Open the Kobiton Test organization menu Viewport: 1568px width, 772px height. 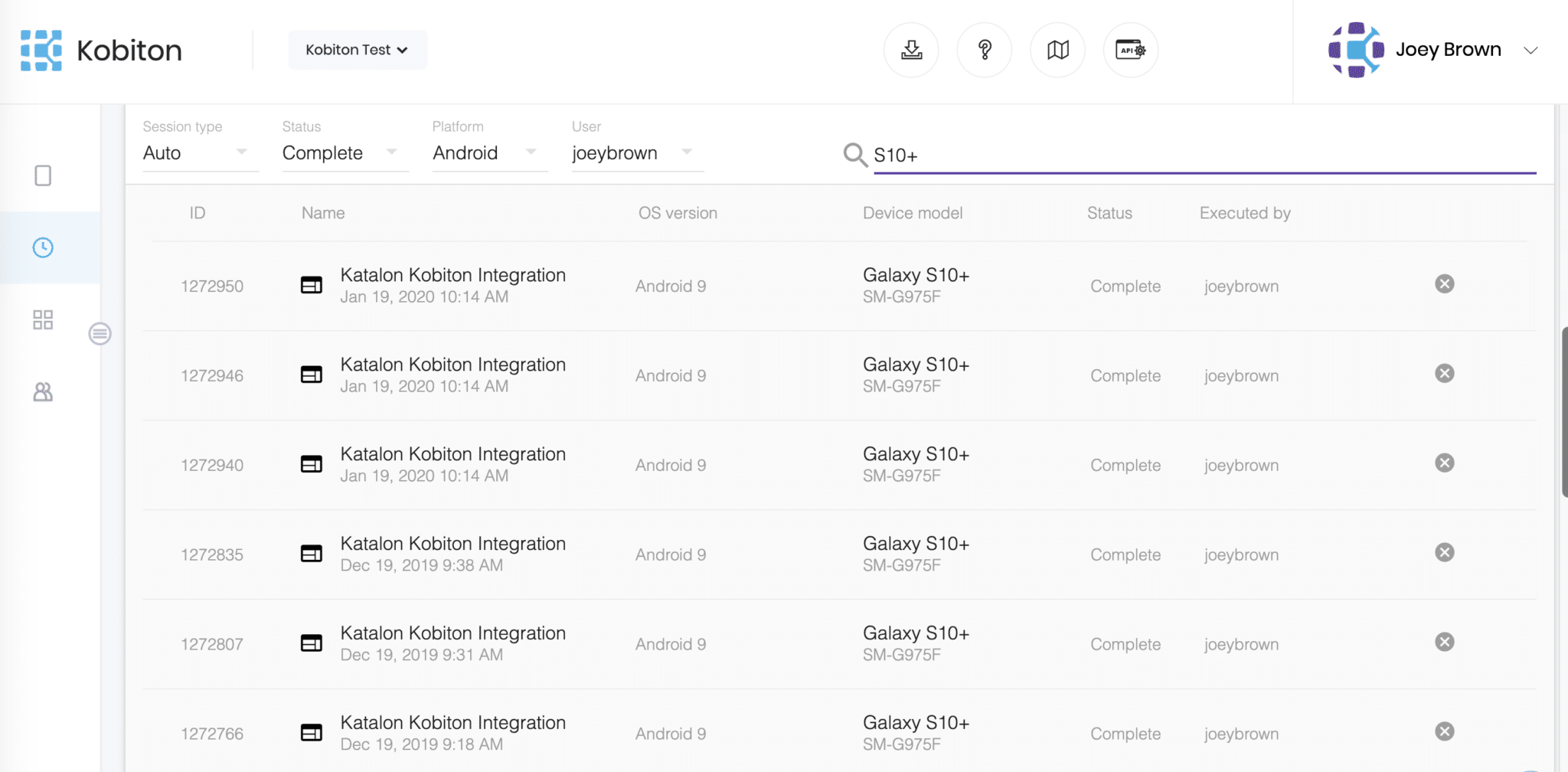pyautogui.click(x=357, y=50)
